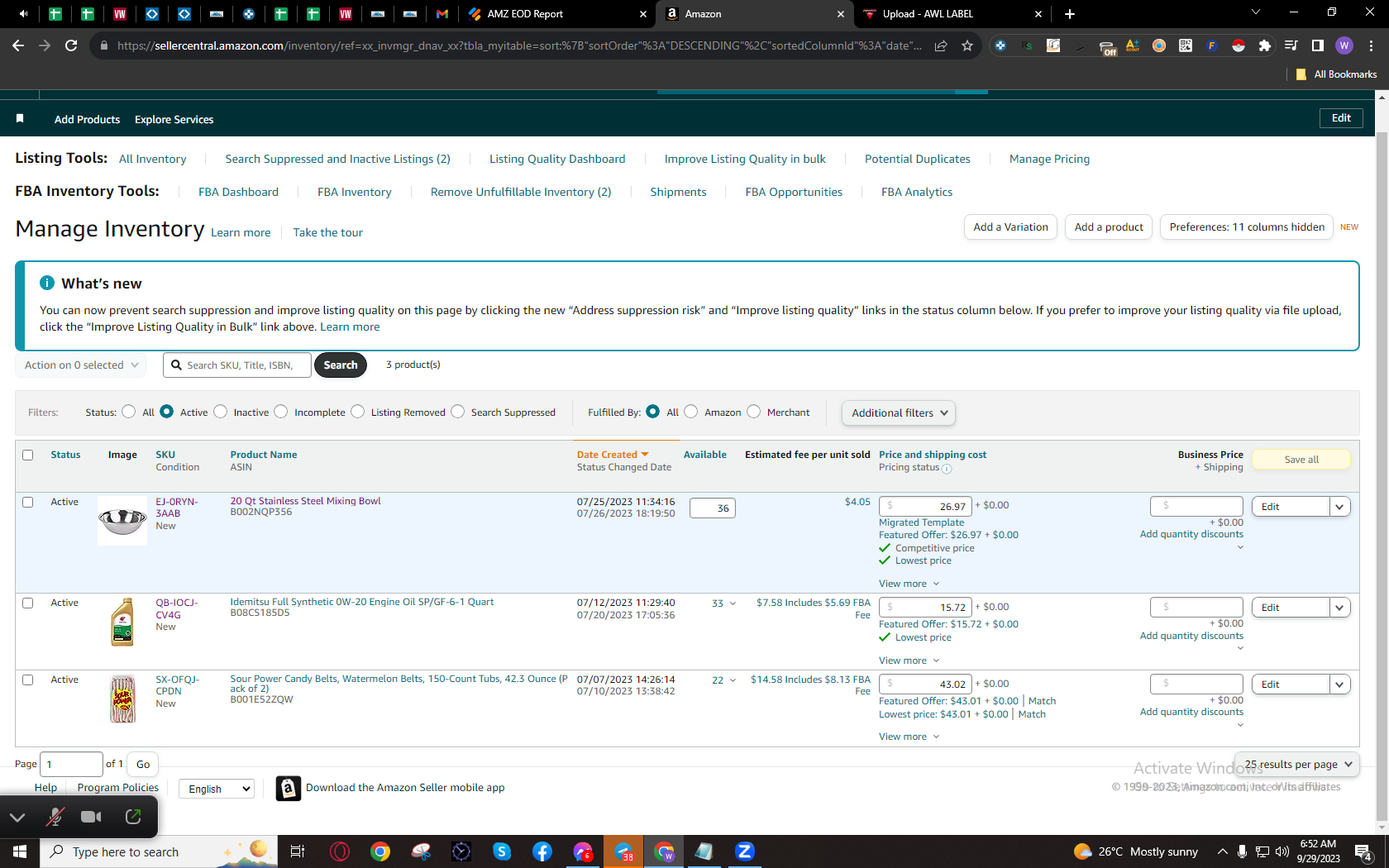Expand View more for Mixing Bowl row
This screenshot has width=1389, height=868.
[909, 584]
